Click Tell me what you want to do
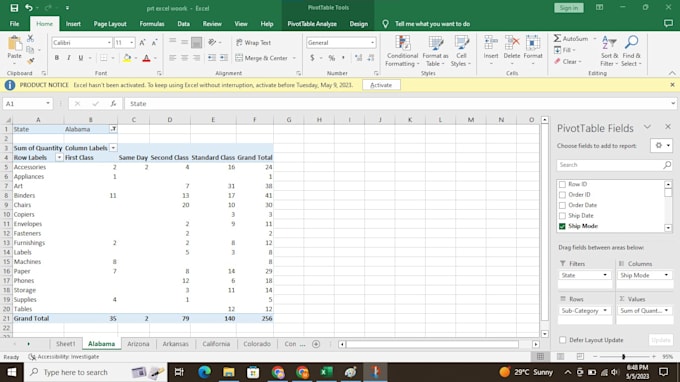This screenshot has height=382, width=680. (x=432, y=24)
